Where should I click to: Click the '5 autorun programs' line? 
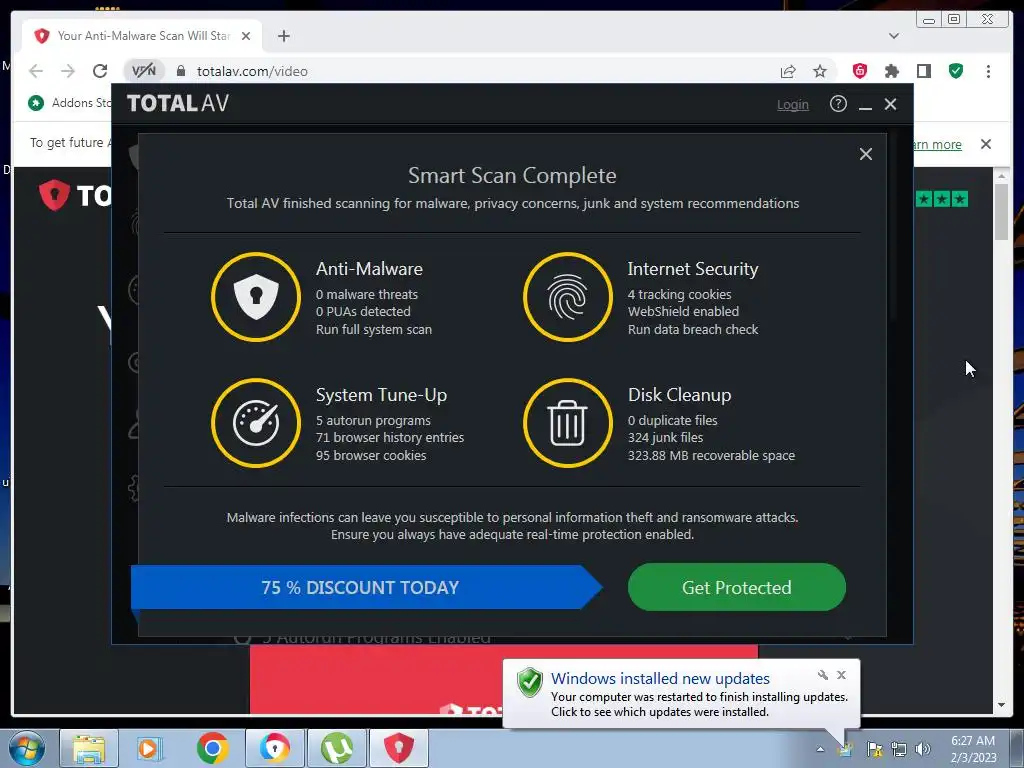[374, 421]
